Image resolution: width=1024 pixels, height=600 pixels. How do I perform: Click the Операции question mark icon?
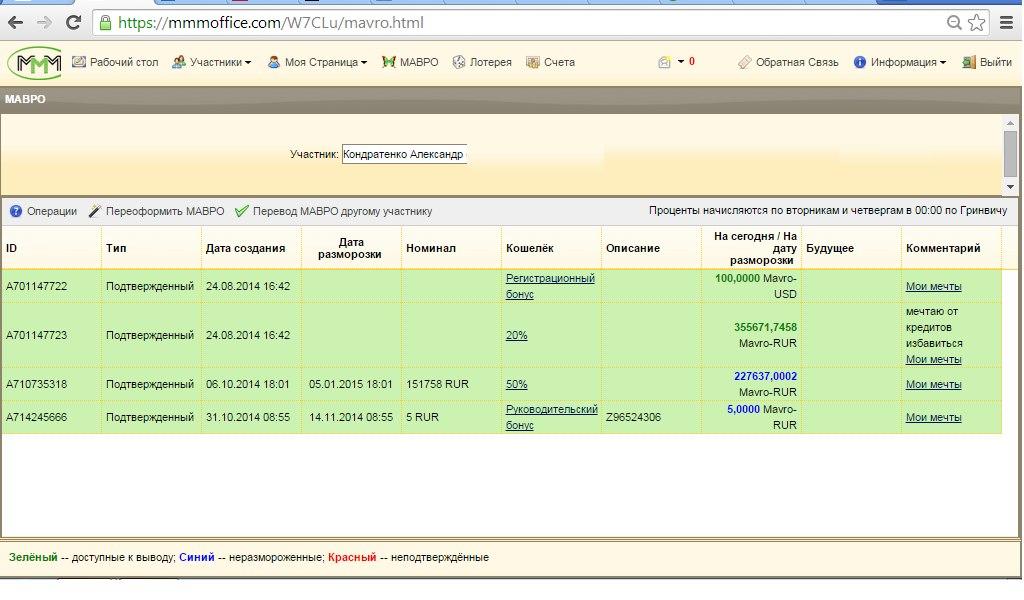[16, 211]
